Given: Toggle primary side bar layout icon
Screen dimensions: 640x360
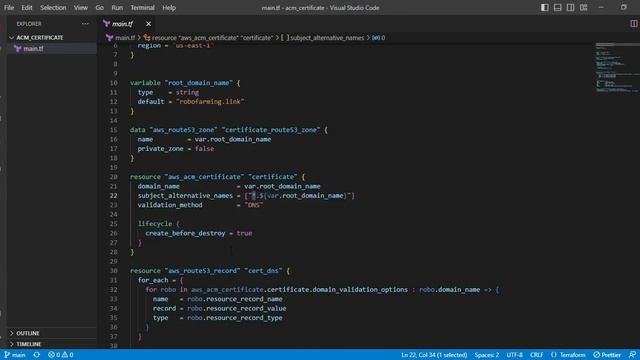Looking at the screenshot, I should tap(544, 8).
